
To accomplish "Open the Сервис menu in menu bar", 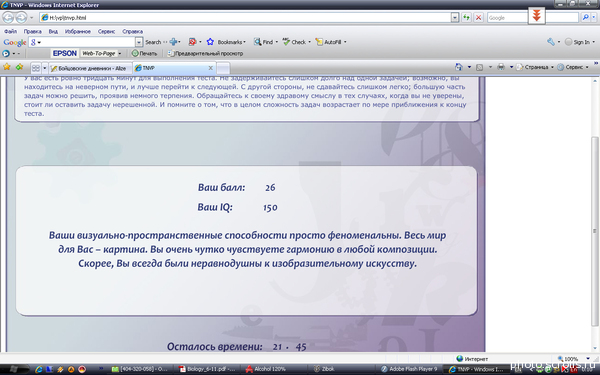I will click(106, 31).
